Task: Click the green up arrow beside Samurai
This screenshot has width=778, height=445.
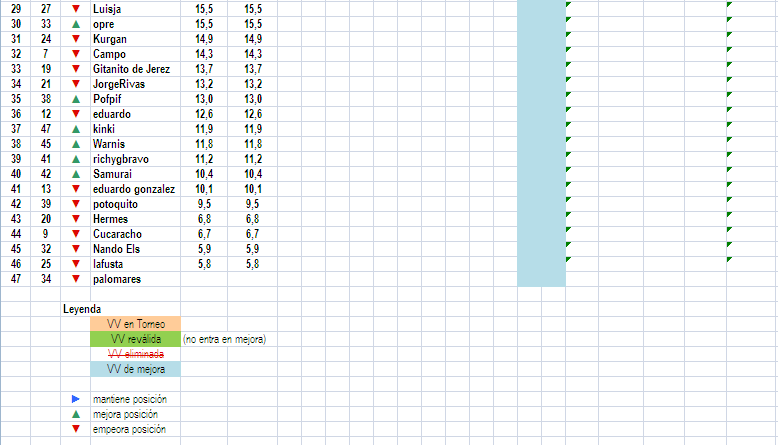Action: coord(76,174)
